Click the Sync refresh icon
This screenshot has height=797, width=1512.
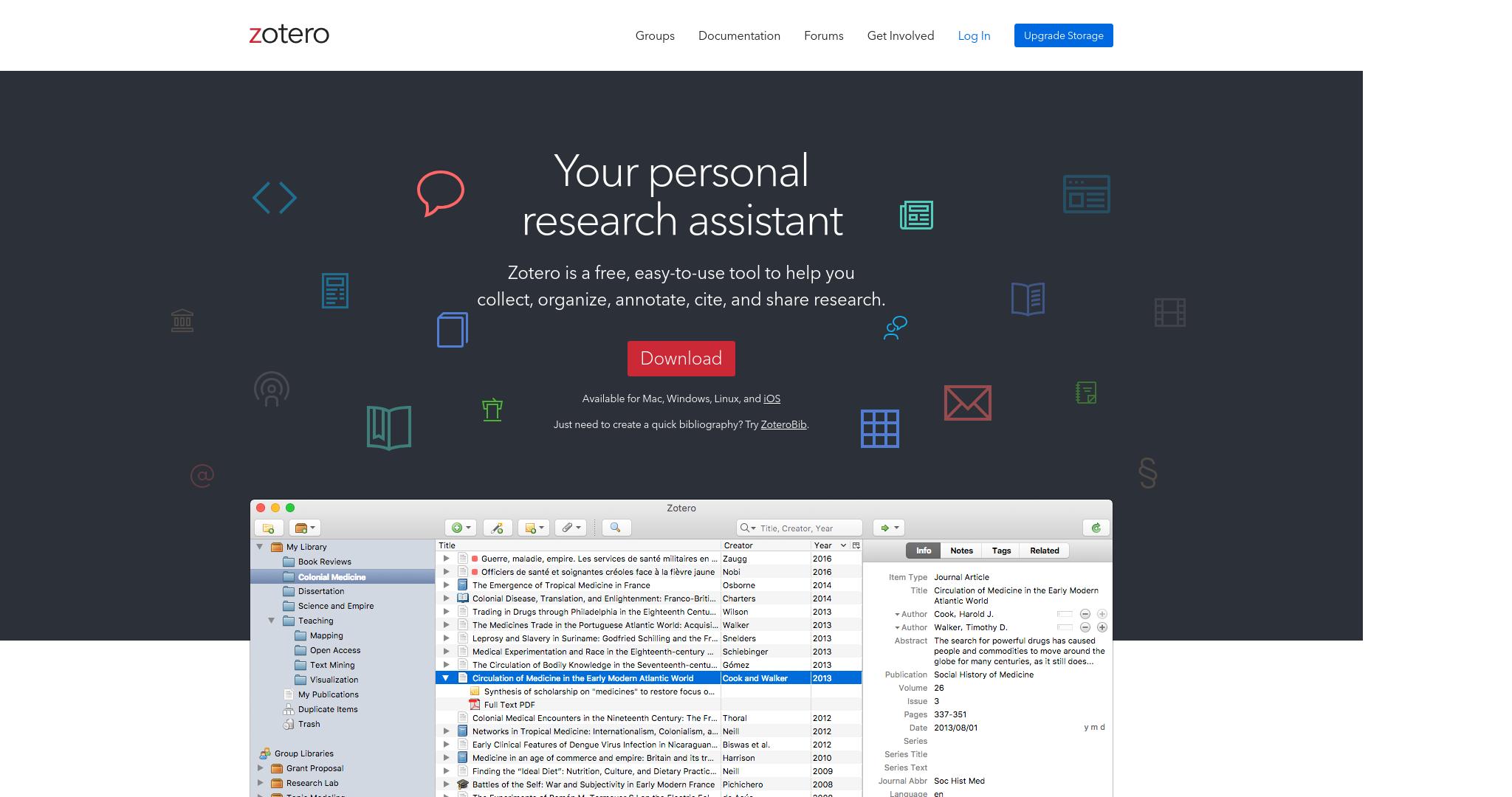[1096, 528]
